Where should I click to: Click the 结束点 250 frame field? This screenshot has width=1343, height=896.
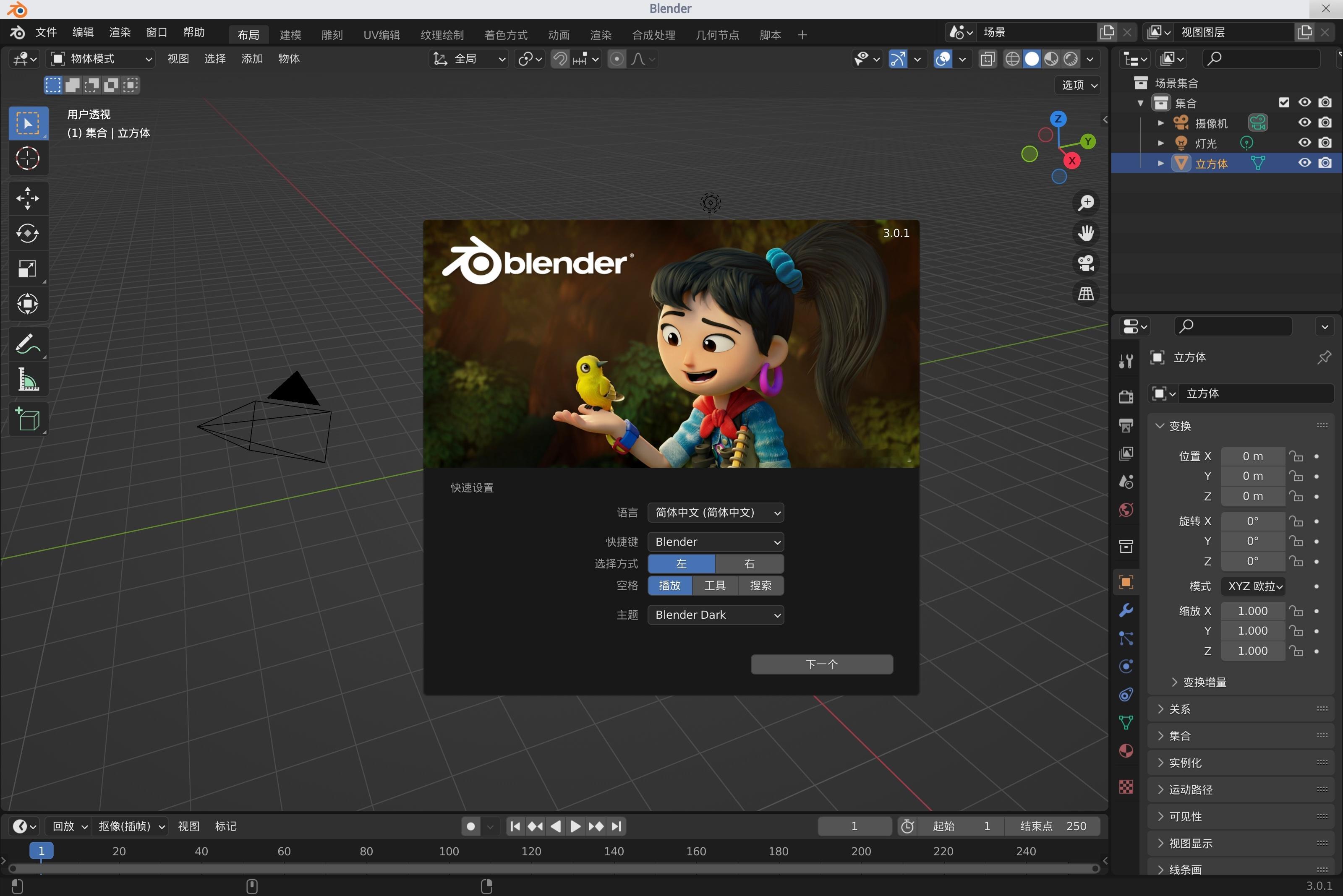coord(1052,826)
